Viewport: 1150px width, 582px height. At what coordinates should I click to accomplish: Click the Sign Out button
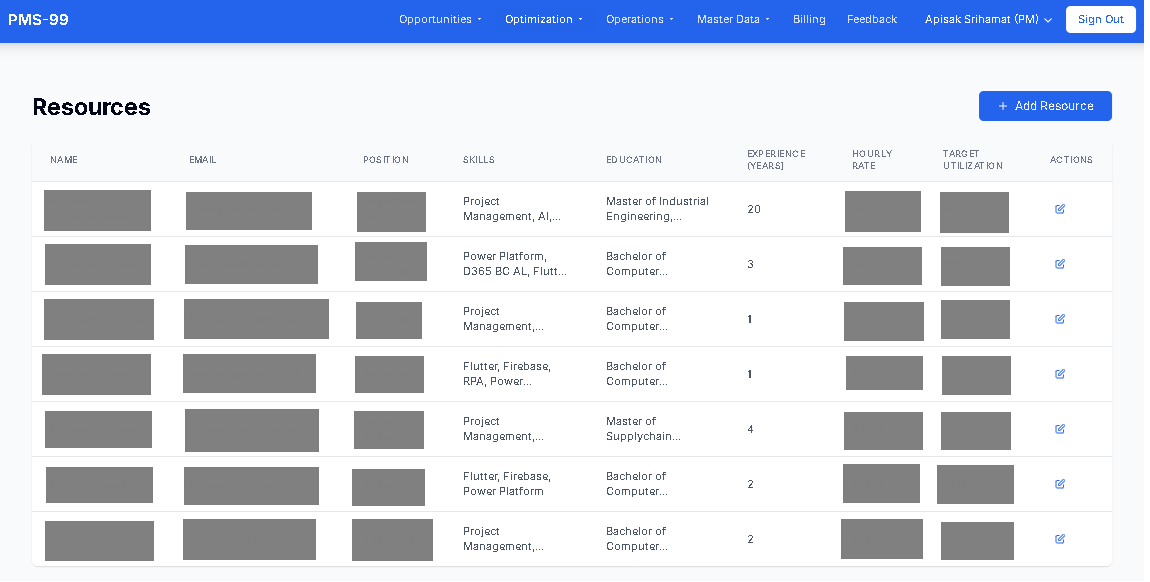click(x=1100, y=19)
